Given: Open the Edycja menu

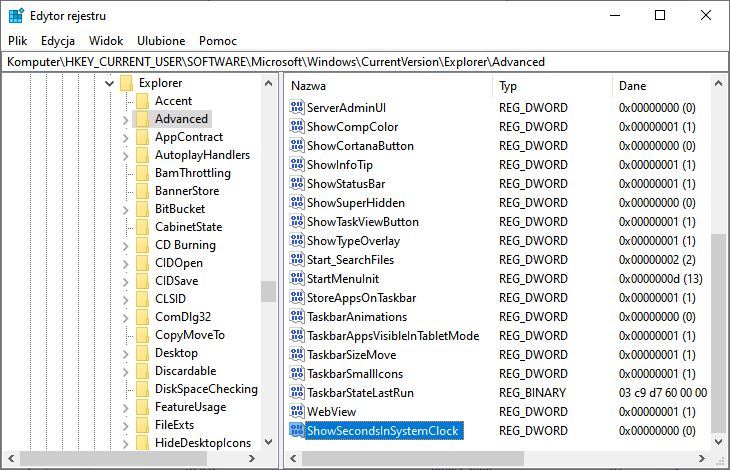Looking at the screenshot, I should click(x=58, y=41).
